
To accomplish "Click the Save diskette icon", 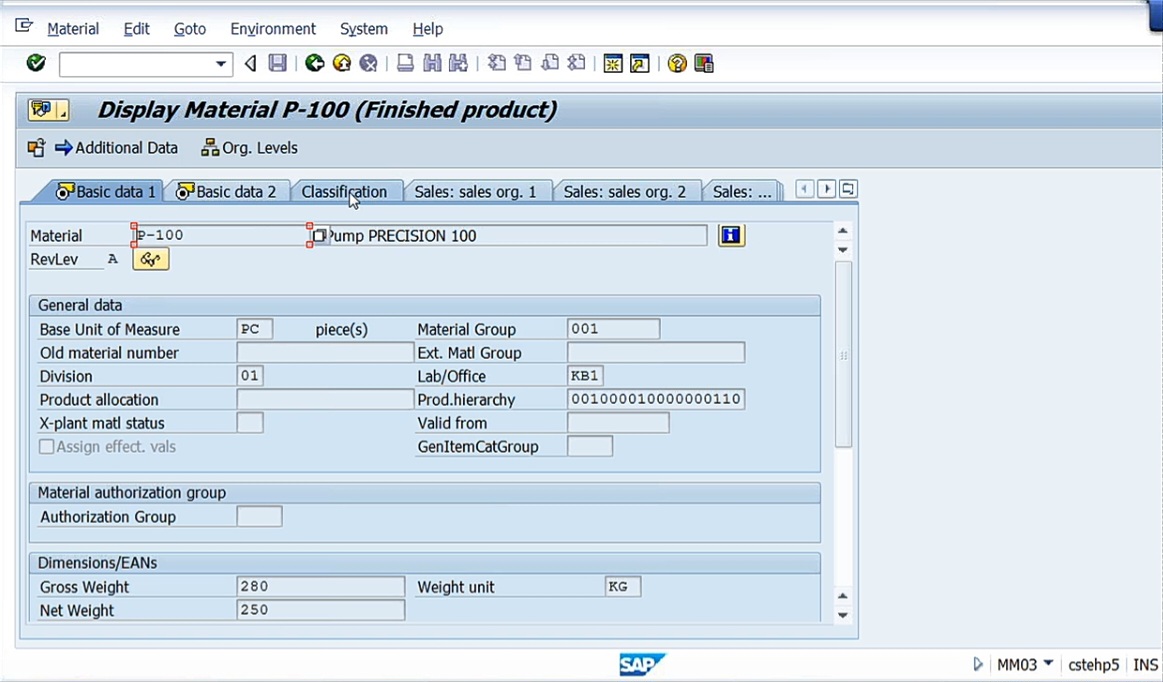I will point(277,63).
